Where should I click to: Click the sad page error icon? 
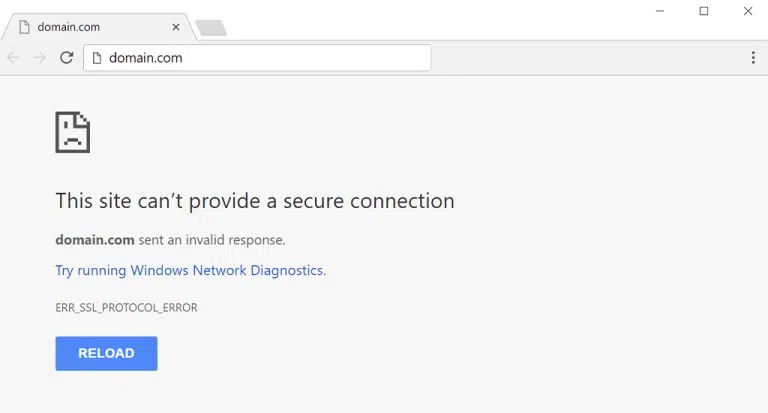(x=73, y=132)
